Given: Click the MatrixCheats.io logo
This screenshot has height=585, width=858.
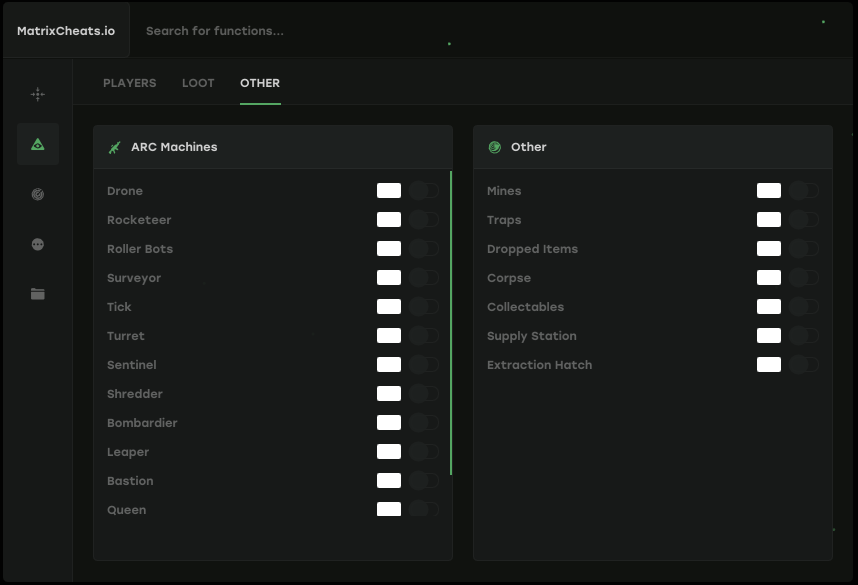Looking at the screenshot, I should point(64,29).
